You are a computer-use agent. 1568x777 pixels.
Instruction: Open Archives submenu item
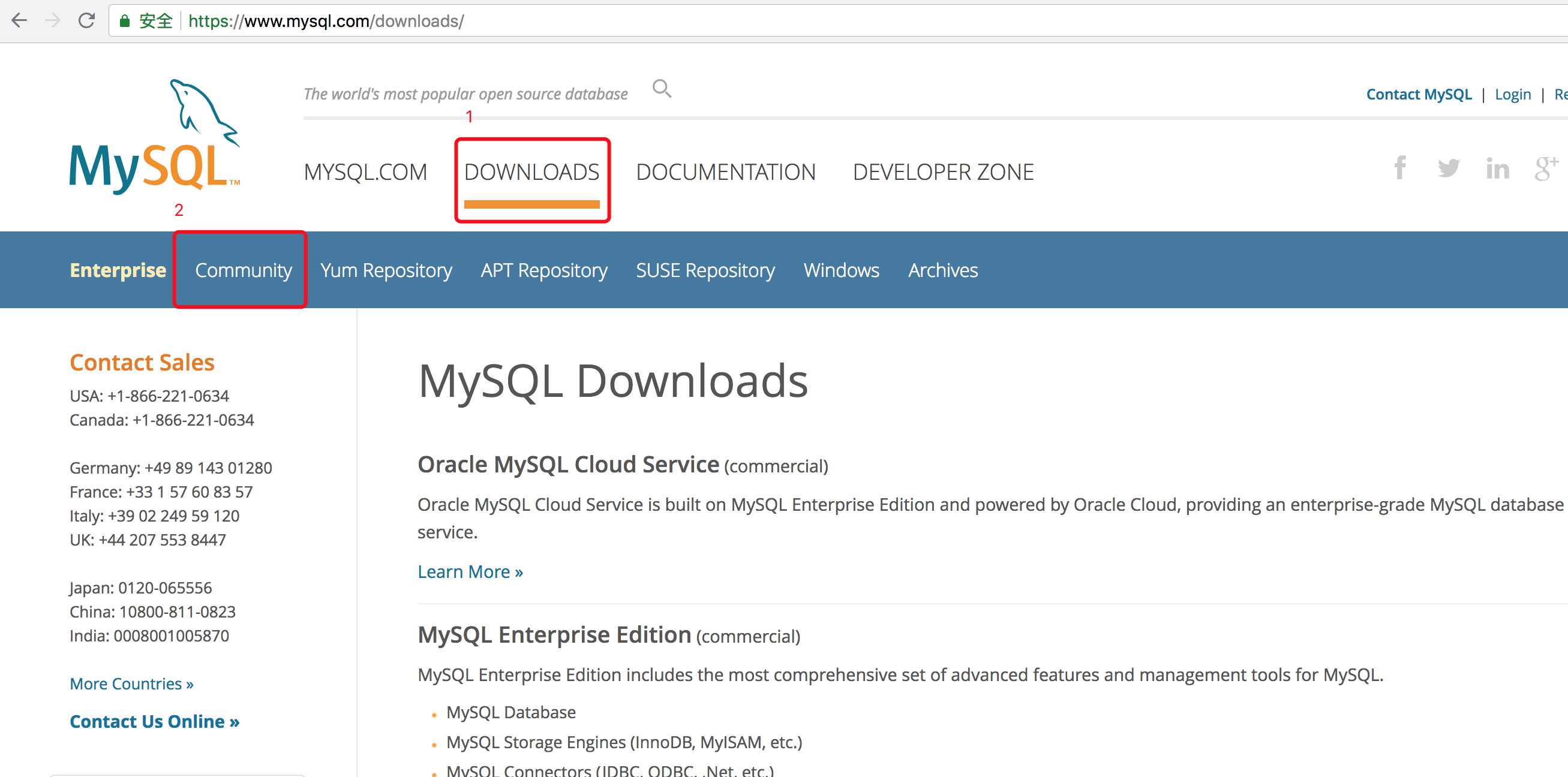point(942,270)
